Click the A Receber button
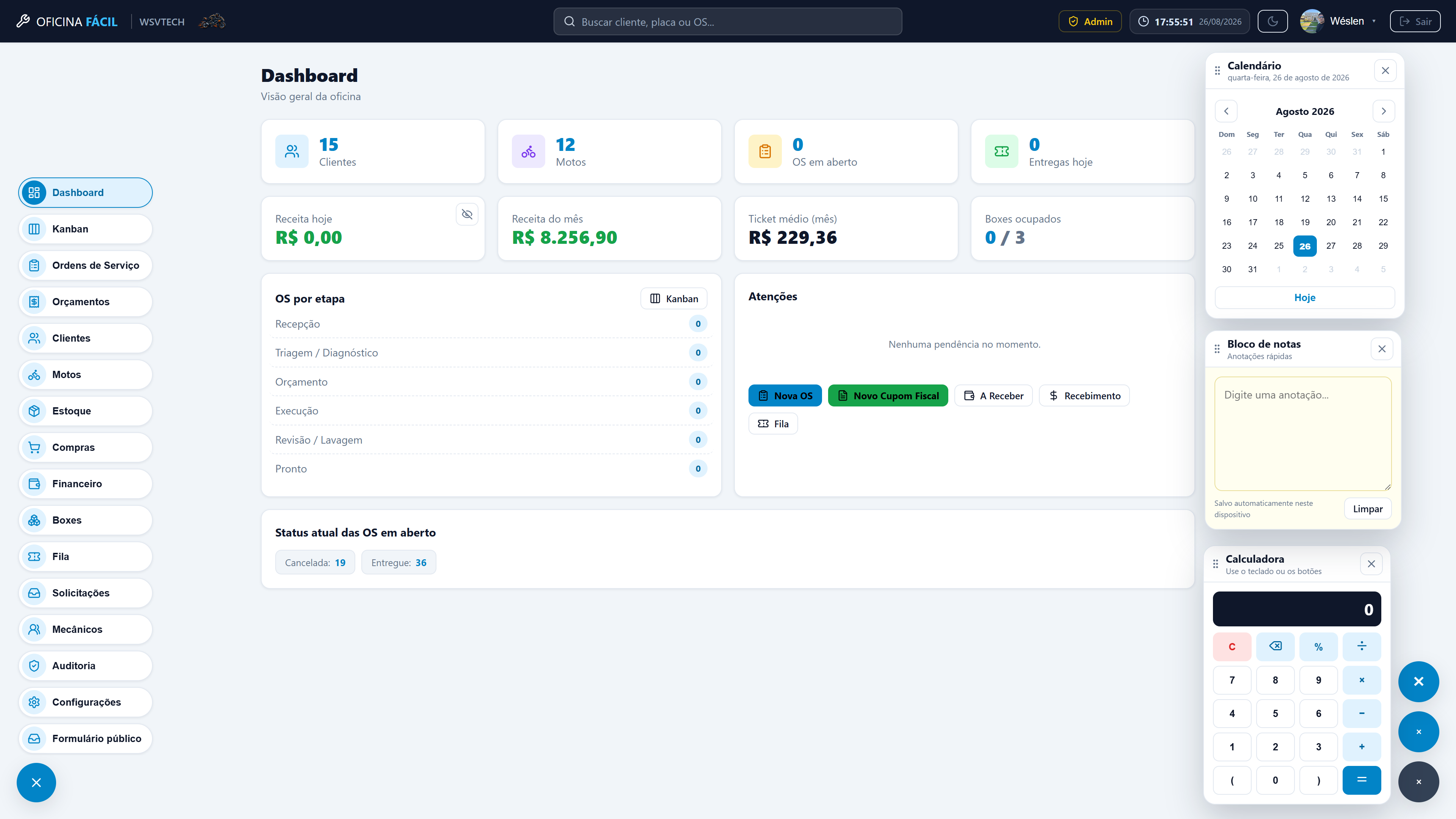This screenshot has height=819, width=1456. [x=993, y=395]
